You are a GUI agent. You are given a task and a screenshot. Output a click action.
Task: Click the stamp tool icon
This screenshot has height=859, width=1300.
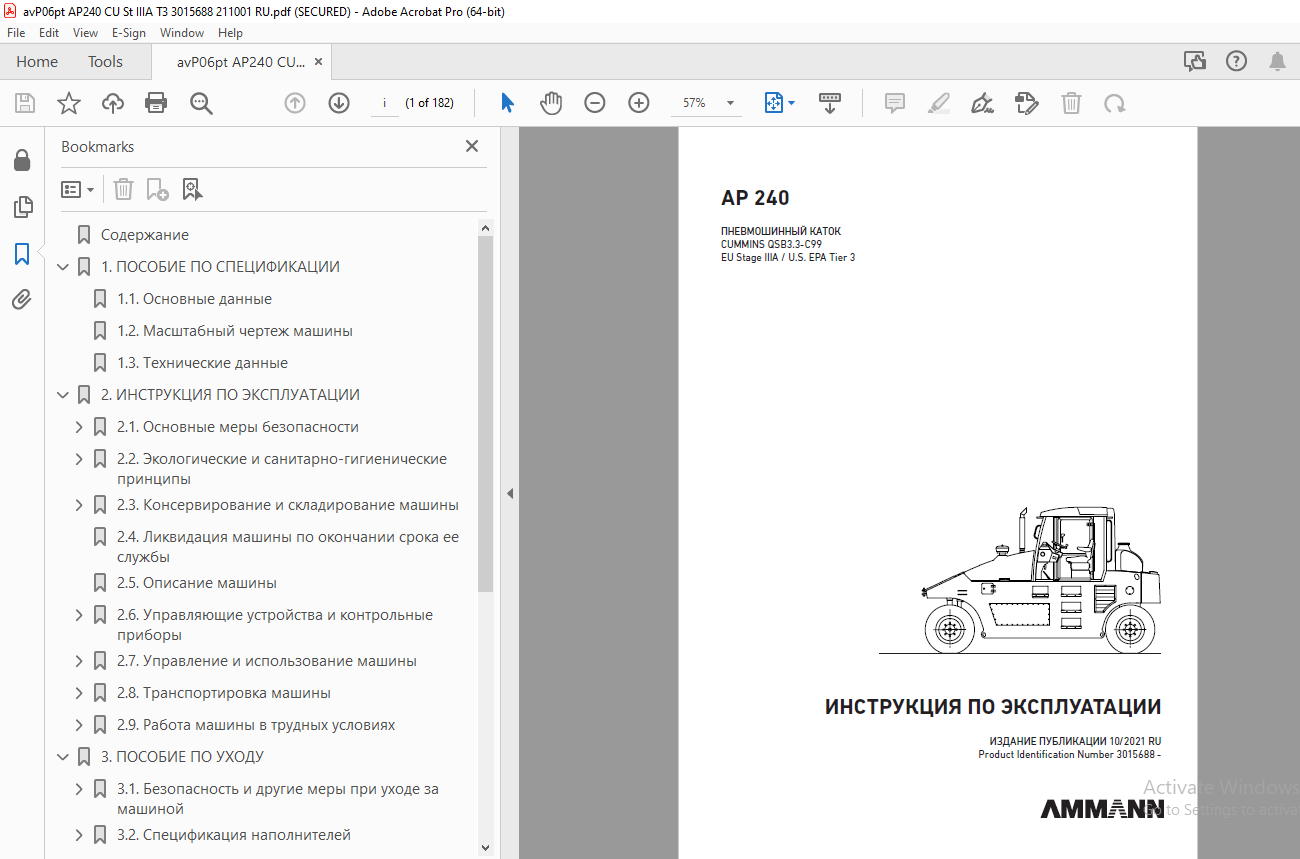point(1027,103)
